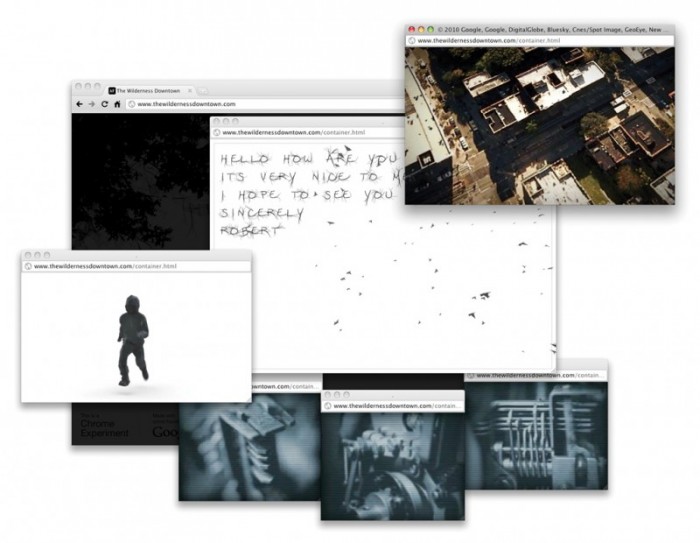Viewport: 700px width, 543px height.
Task: Click site icon in letter window address bar
Action: click(x=217, y=133)
